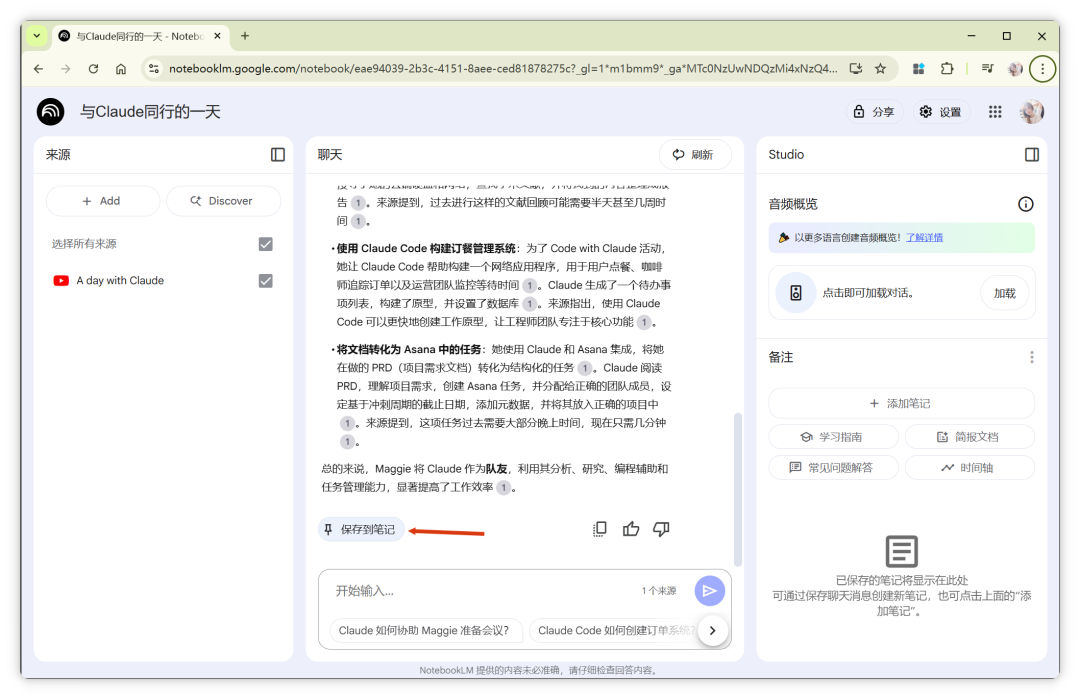Give thumbs up to the response

(631, 529)
